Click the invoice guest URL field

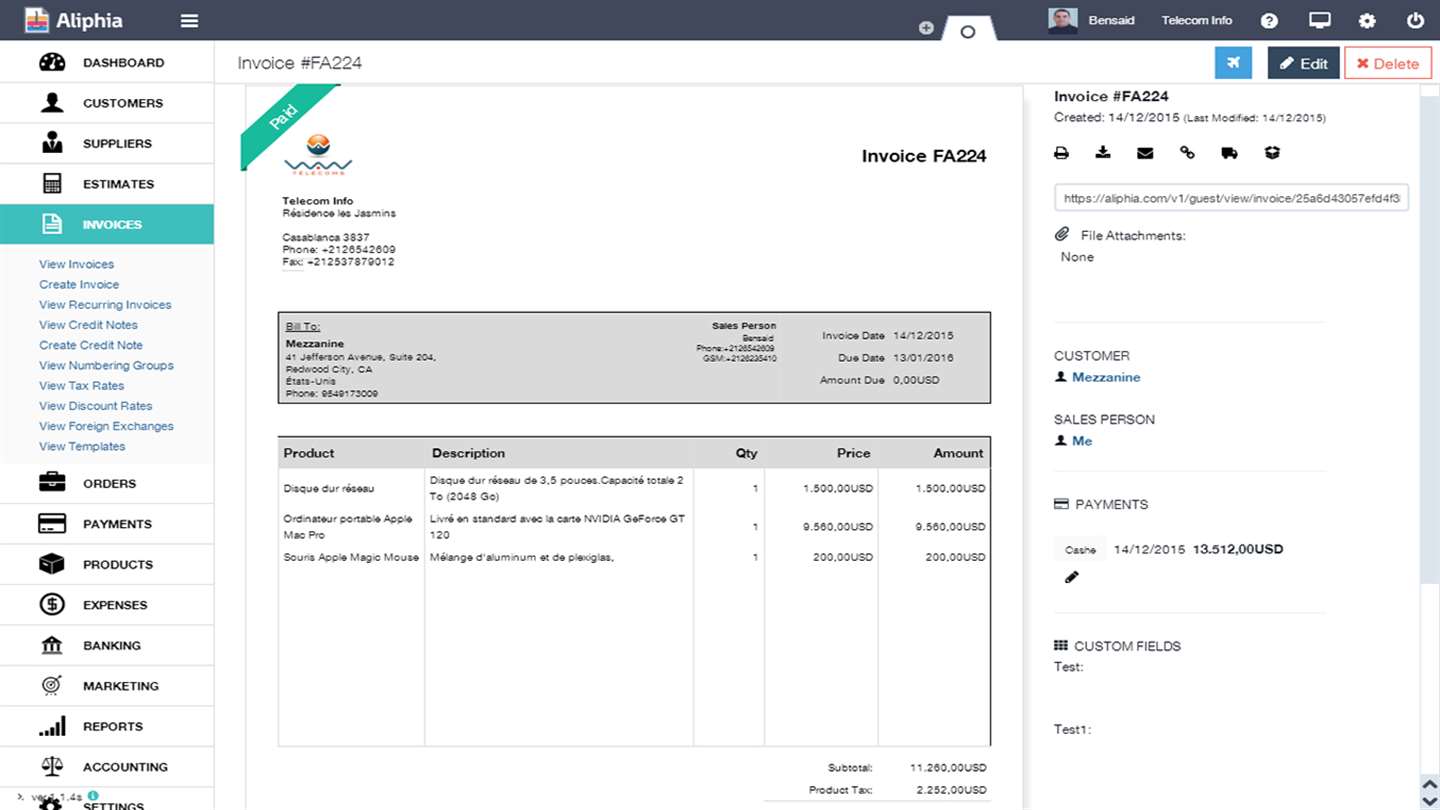click(1231, 198)
